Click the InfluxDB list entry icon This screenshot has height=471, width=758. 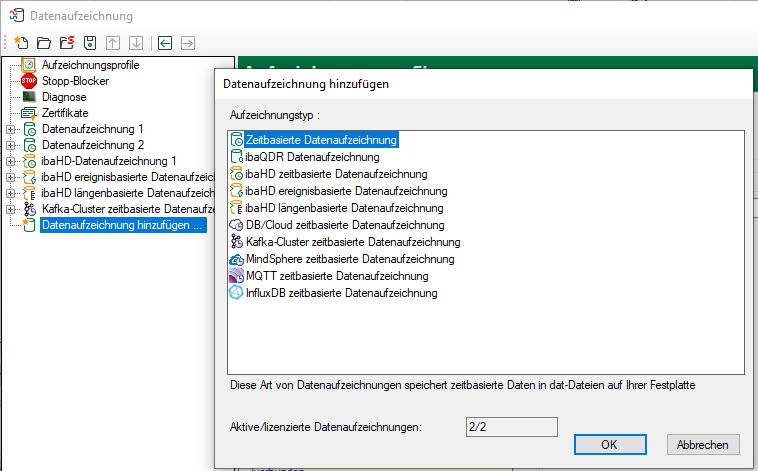(236, 293)
